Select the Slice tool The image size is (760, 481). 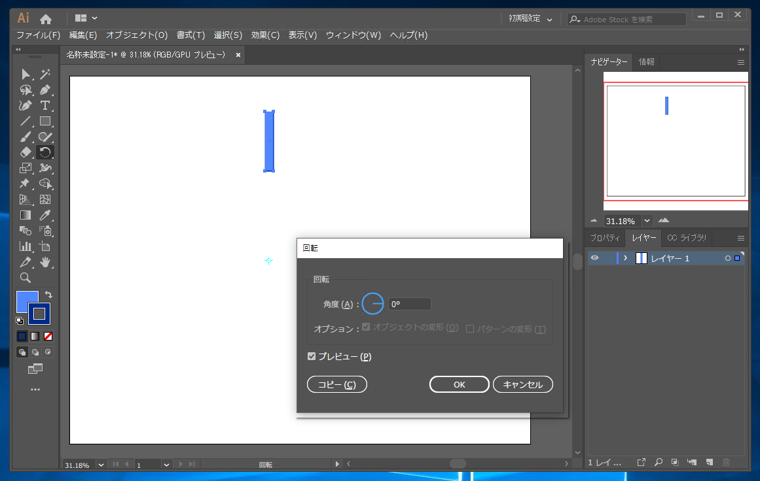(25, 262)
